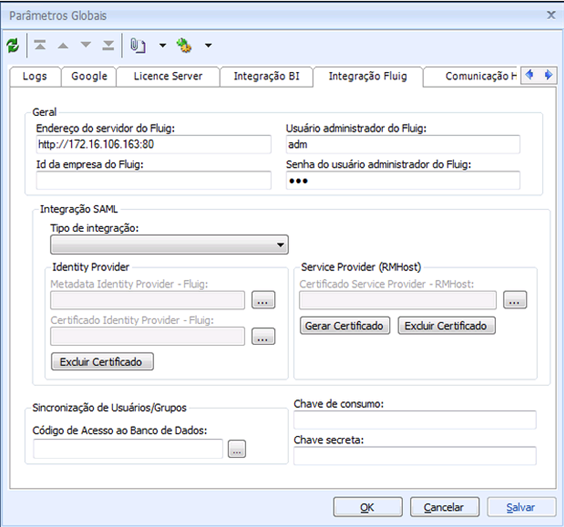Click the green refresh icon

pos(13,46)
